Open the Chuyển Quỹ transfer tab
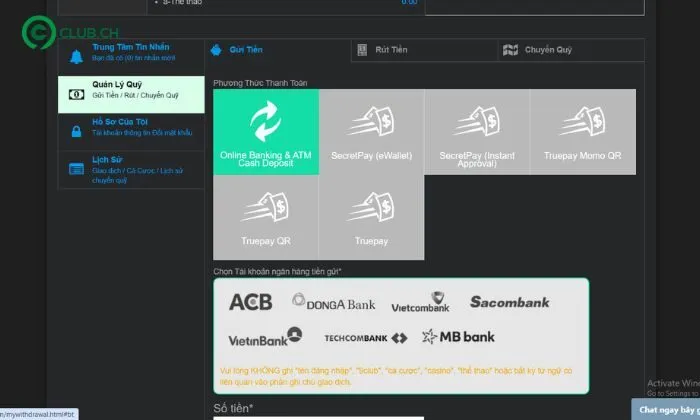The image size is (700, 420). pos(571,50)
